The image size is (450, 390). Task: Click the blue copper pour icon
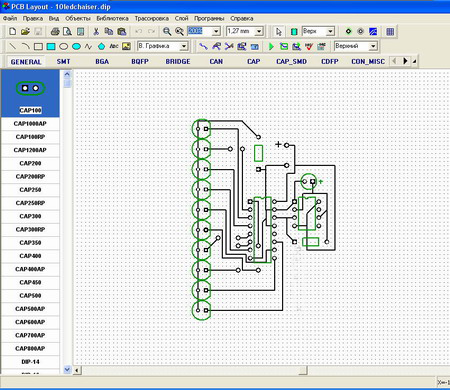point(373,32)
